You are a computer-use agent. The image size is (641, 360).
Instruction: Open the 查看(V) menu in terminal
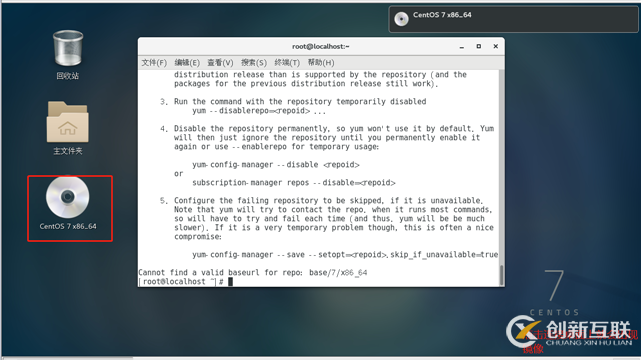click(x=220, y=63)
